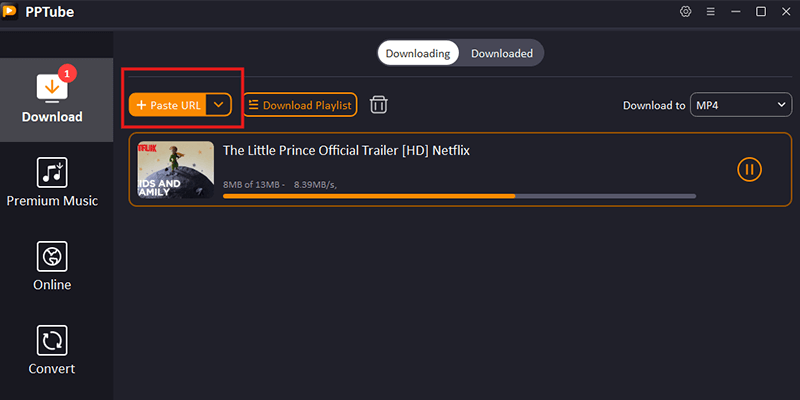The width and height of the screenshot is (800, 400).
Task: Switch to the Downloading tab
Action: [418, 53]
